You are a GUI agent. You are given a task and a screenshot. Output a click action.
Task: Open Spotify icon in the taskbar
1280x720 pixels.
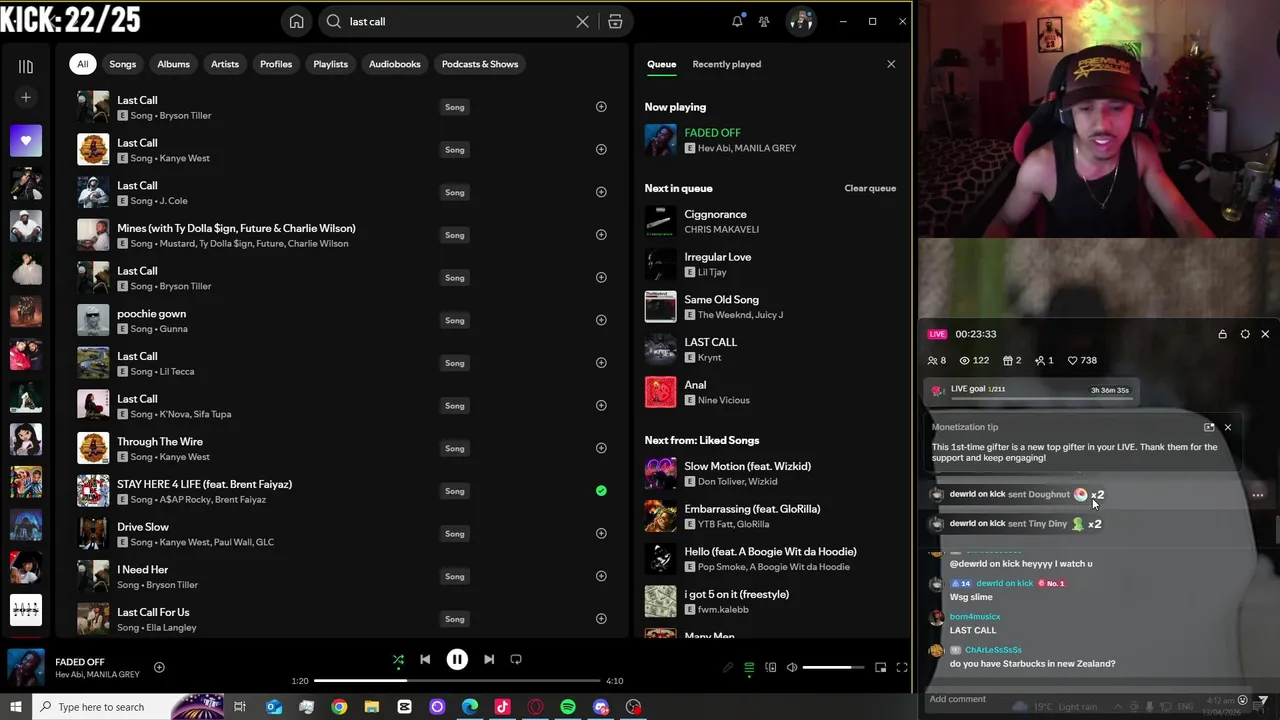pos(568,707)
